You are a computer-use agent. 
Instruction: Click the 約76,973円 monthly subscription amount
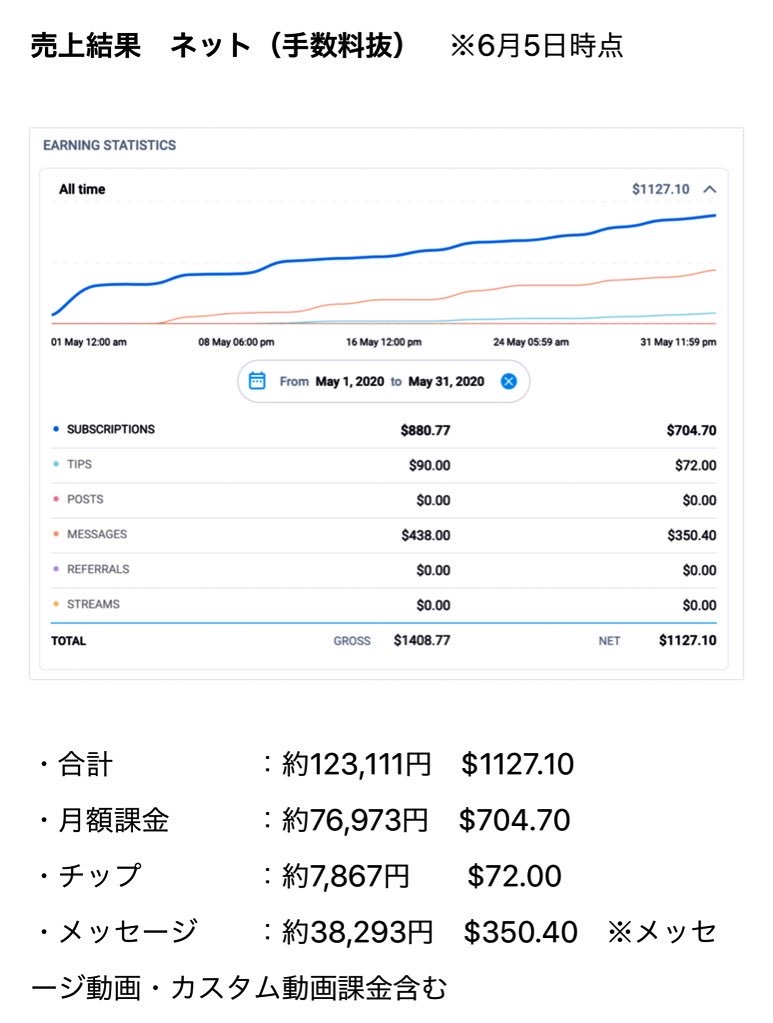point(355,820)
